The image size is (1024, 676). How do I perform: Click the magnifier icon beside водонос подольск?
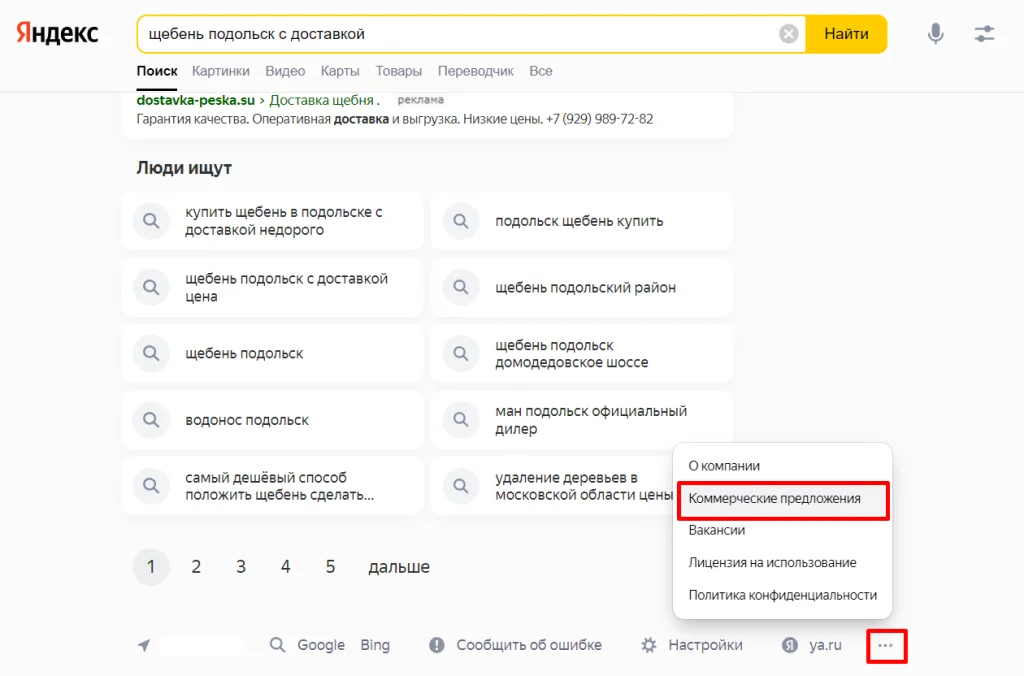[151, 420]
